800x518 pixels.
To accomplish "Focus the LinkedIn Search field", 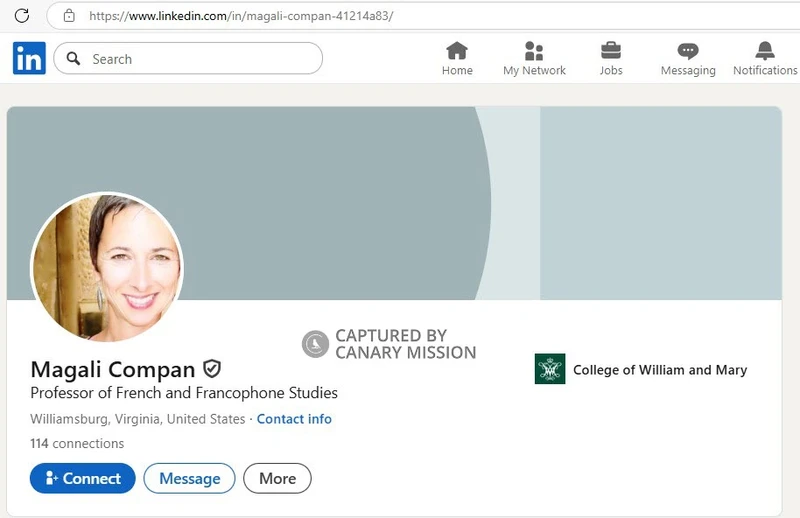I will 188,59.
